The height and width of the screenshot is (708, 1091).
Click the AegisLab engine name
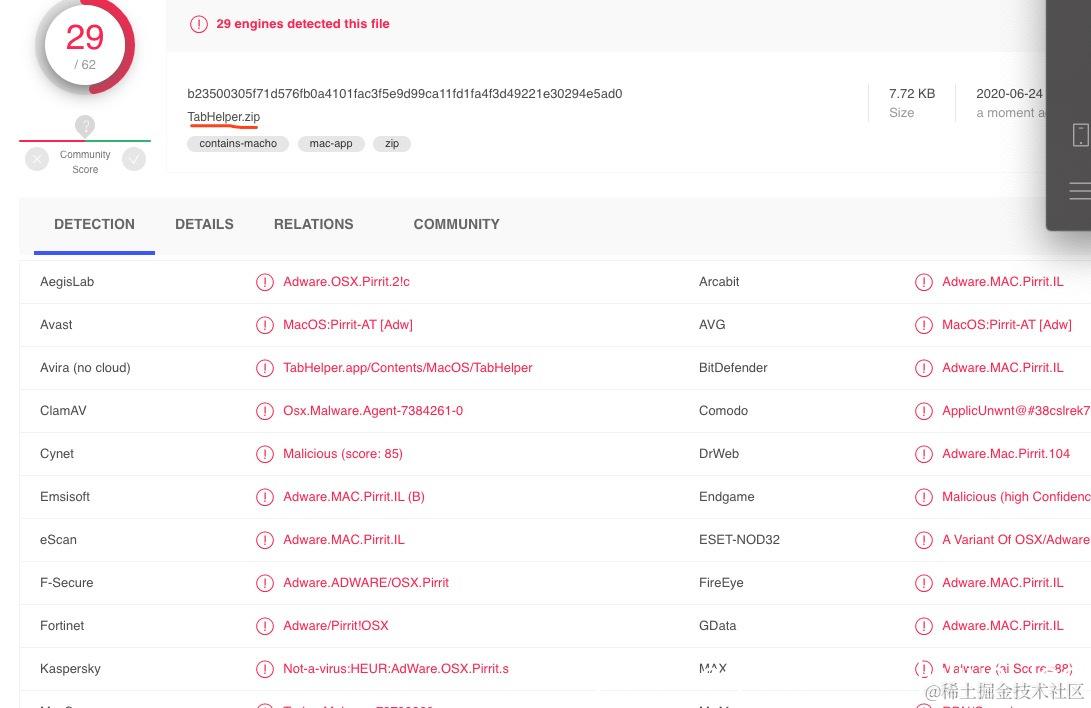[x=67, y=282]
